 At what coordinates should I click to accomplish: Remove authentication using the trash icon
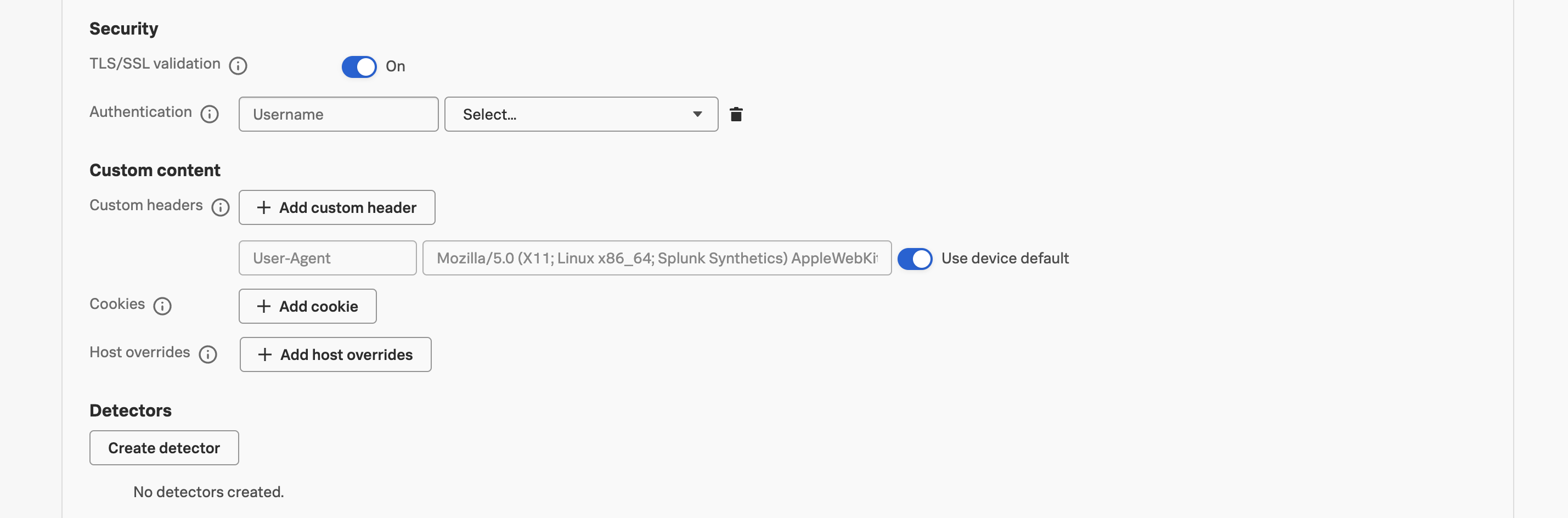click(736, 114)
